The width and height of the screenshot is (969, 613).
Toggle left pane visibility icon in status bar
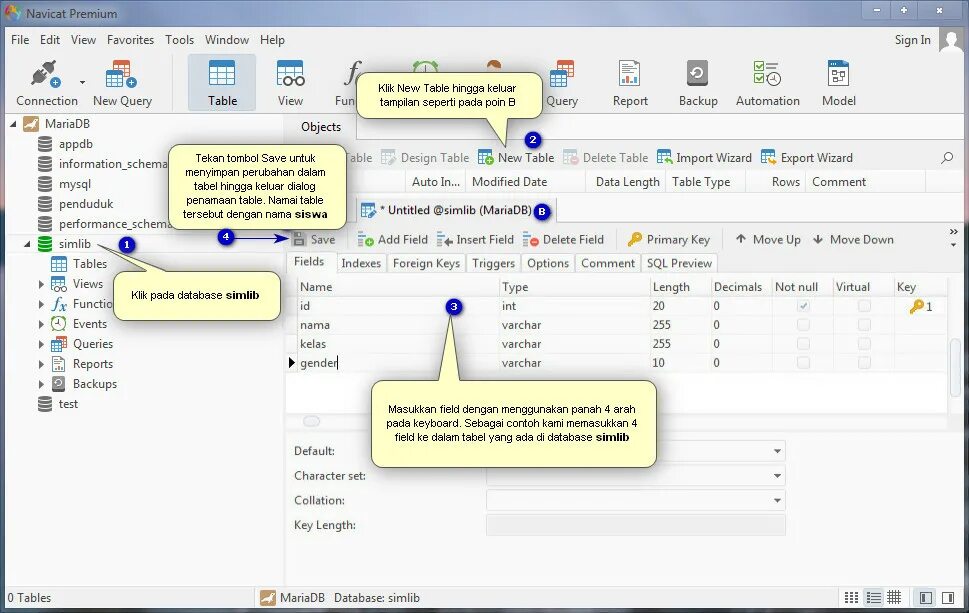tap(926, 598)
